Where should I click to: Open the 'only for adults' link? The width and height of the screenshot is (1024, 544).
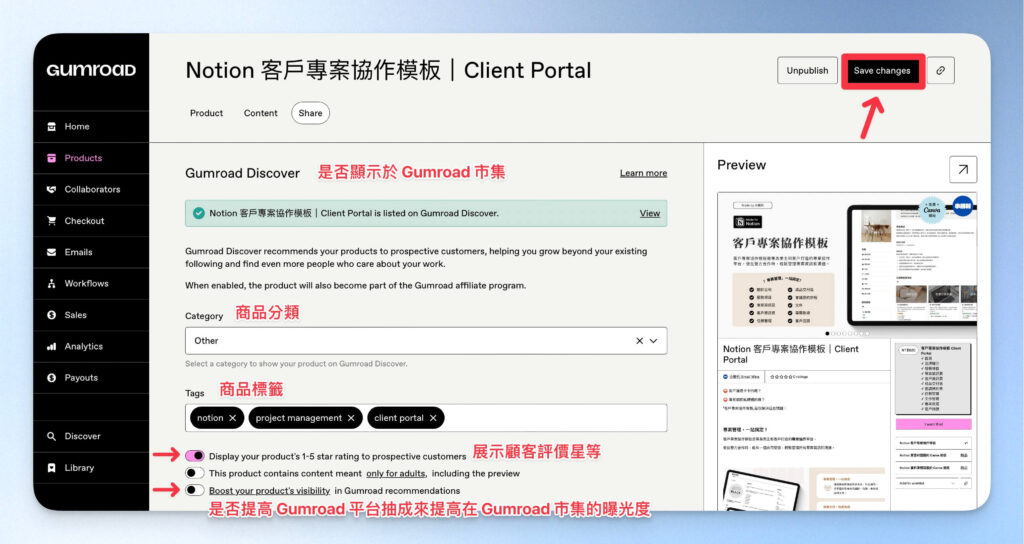(x=396, y=473)
